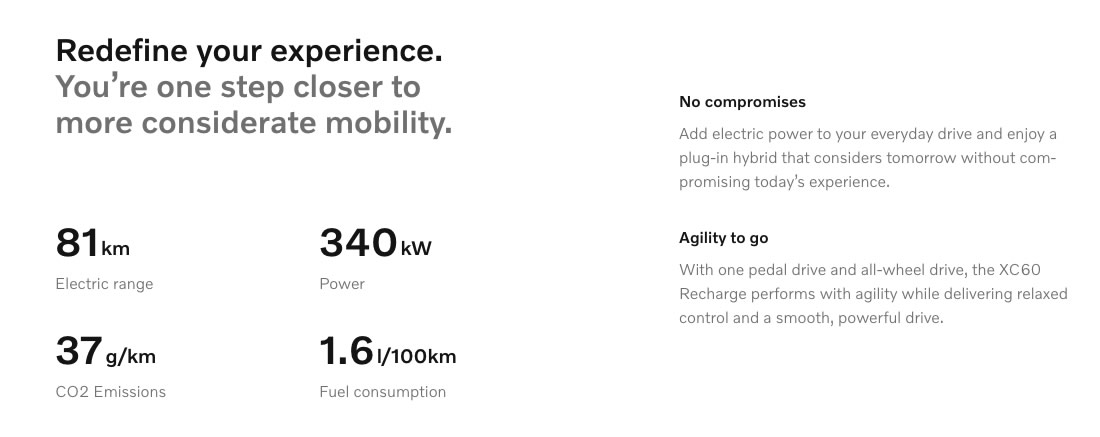The height and width of the screenshot is (437, 1100).
Task: Click the 'No compromises' heading
Action: (742, 102)
